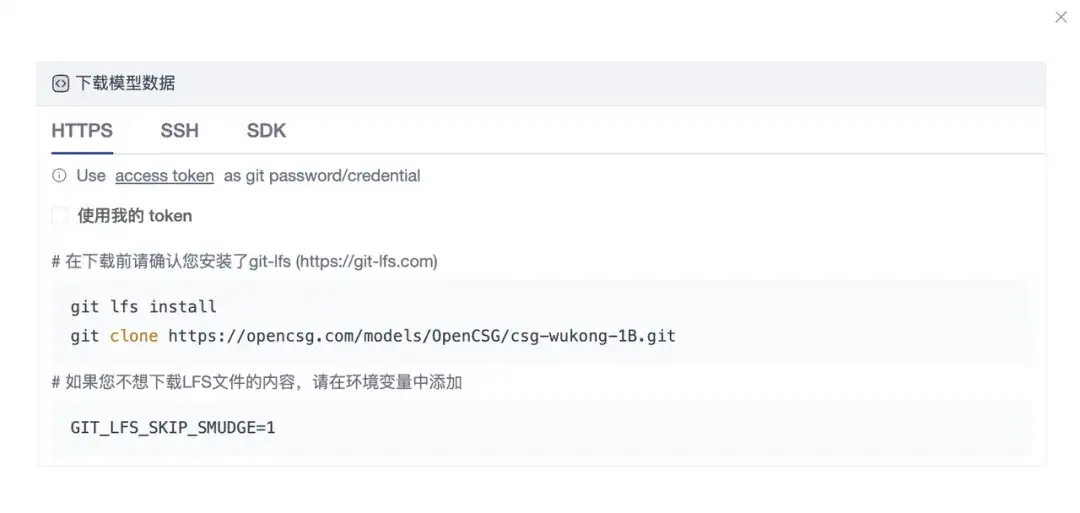Viewport: 1080px width, 513px height.
Task: Click the orange clone keyword
Action: coord(134,336)
